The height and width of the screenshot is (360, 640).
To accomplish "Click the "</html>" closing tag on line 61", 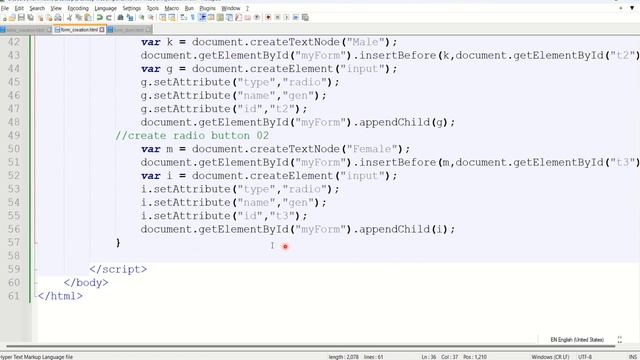I will [x=60, y=296].
